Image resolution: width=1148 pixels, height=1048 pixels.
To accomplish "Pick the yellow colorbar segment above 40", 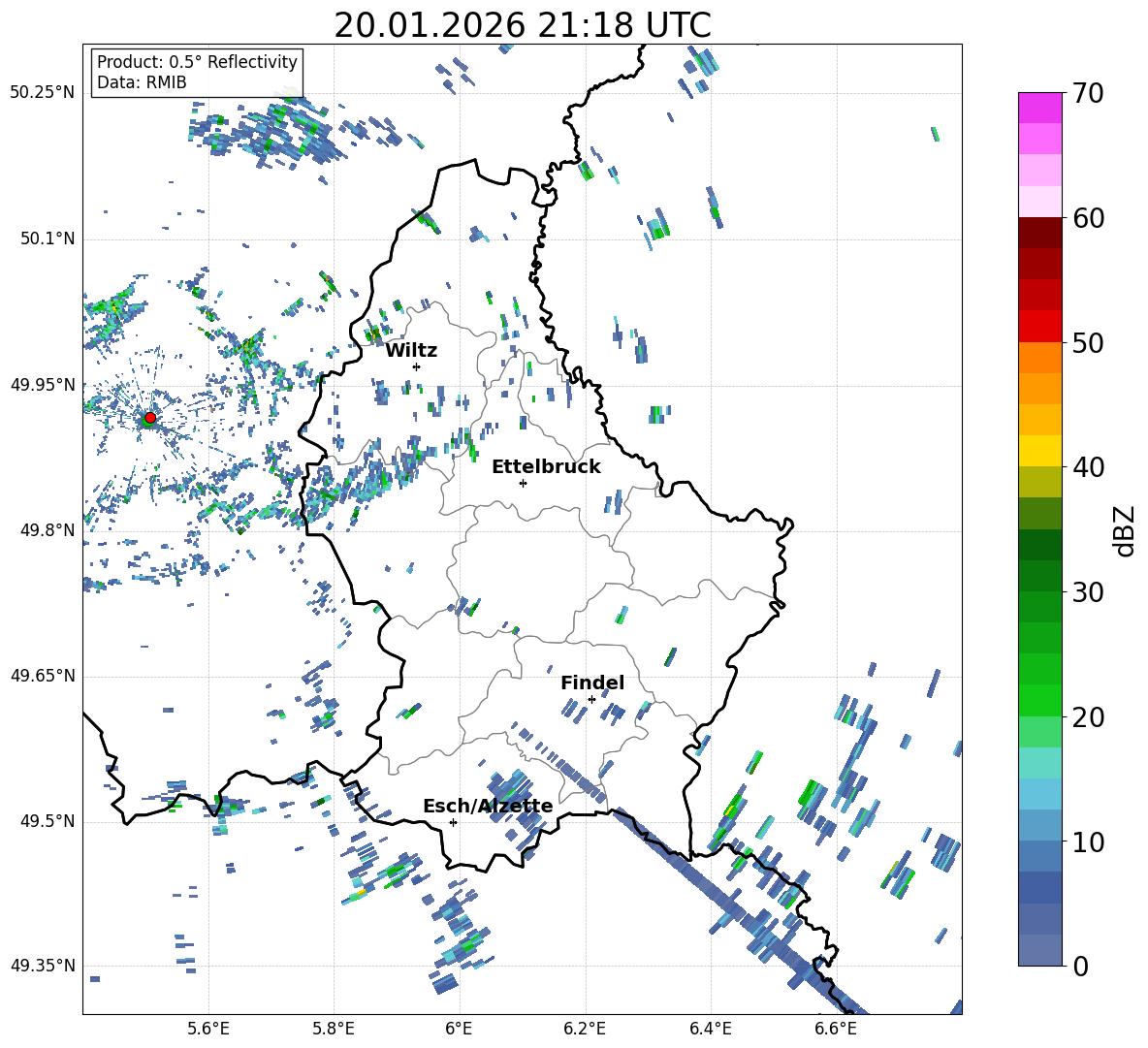I will click(x=1039, y=451).
